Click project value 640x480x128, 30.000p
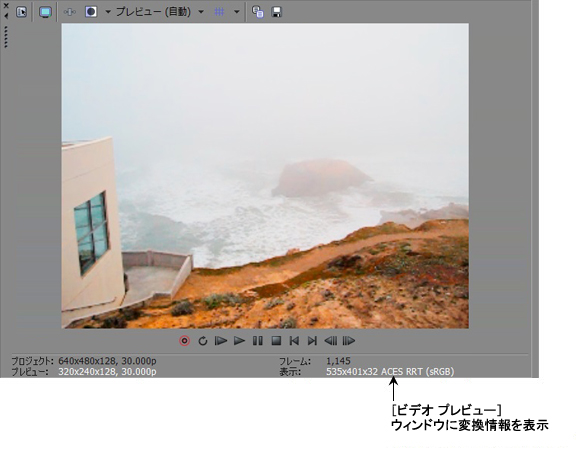Screen dimensions: 578x450 pos(107,361)
